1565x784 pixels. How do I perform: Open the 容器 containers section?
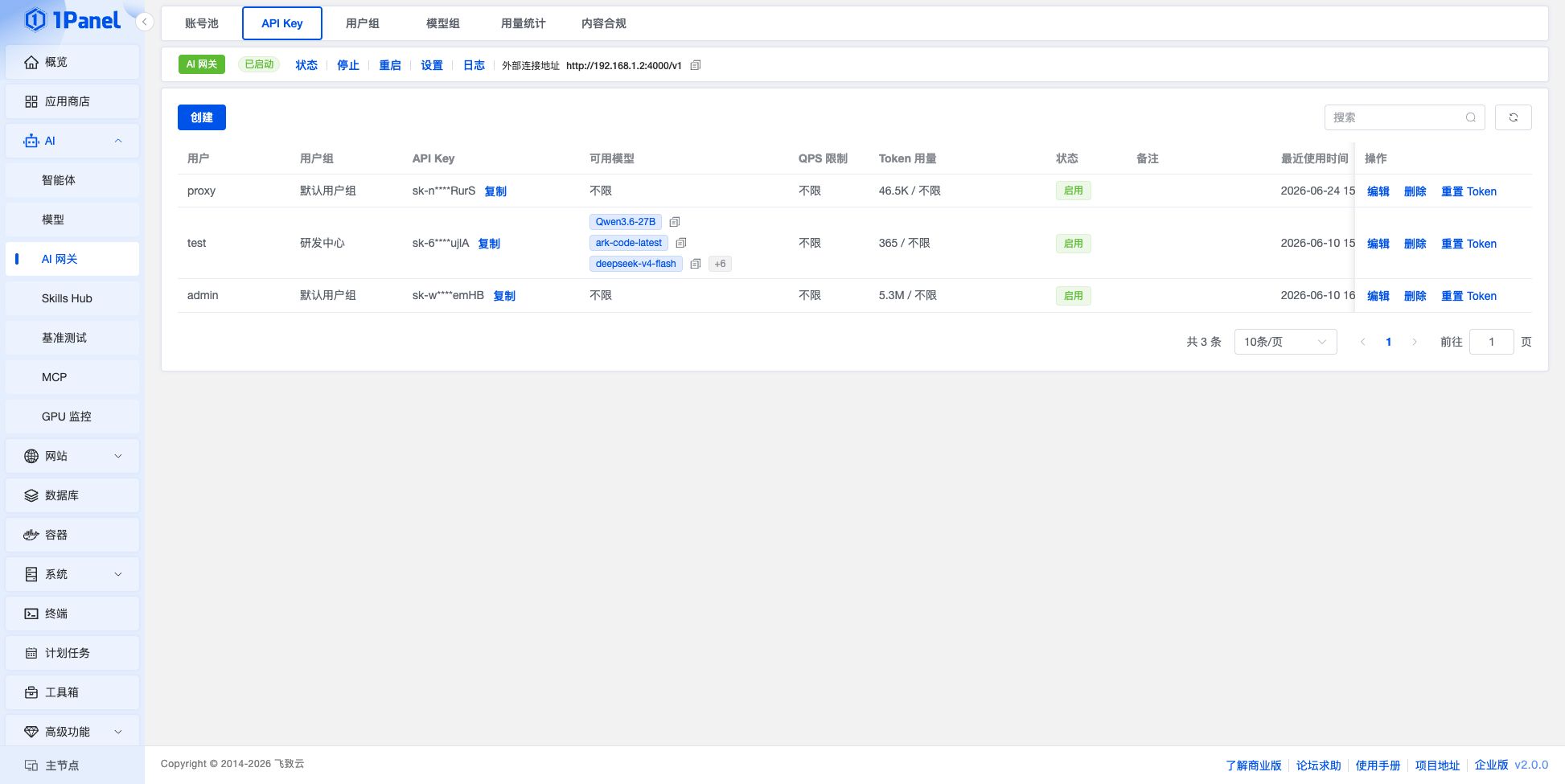coord(72,535)
